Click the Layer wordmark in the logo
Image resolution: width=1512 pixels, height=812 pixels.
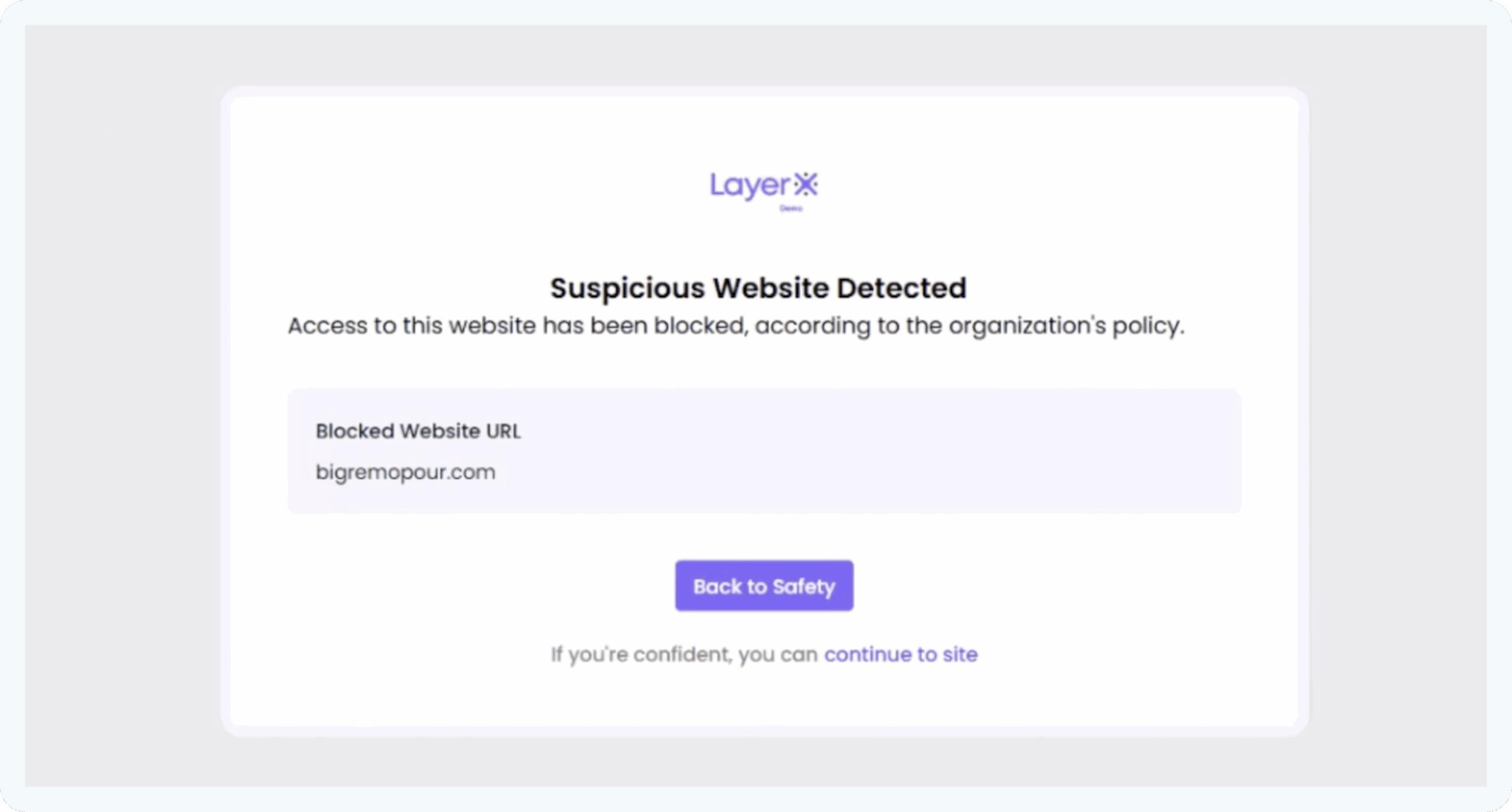coord(750,186)
